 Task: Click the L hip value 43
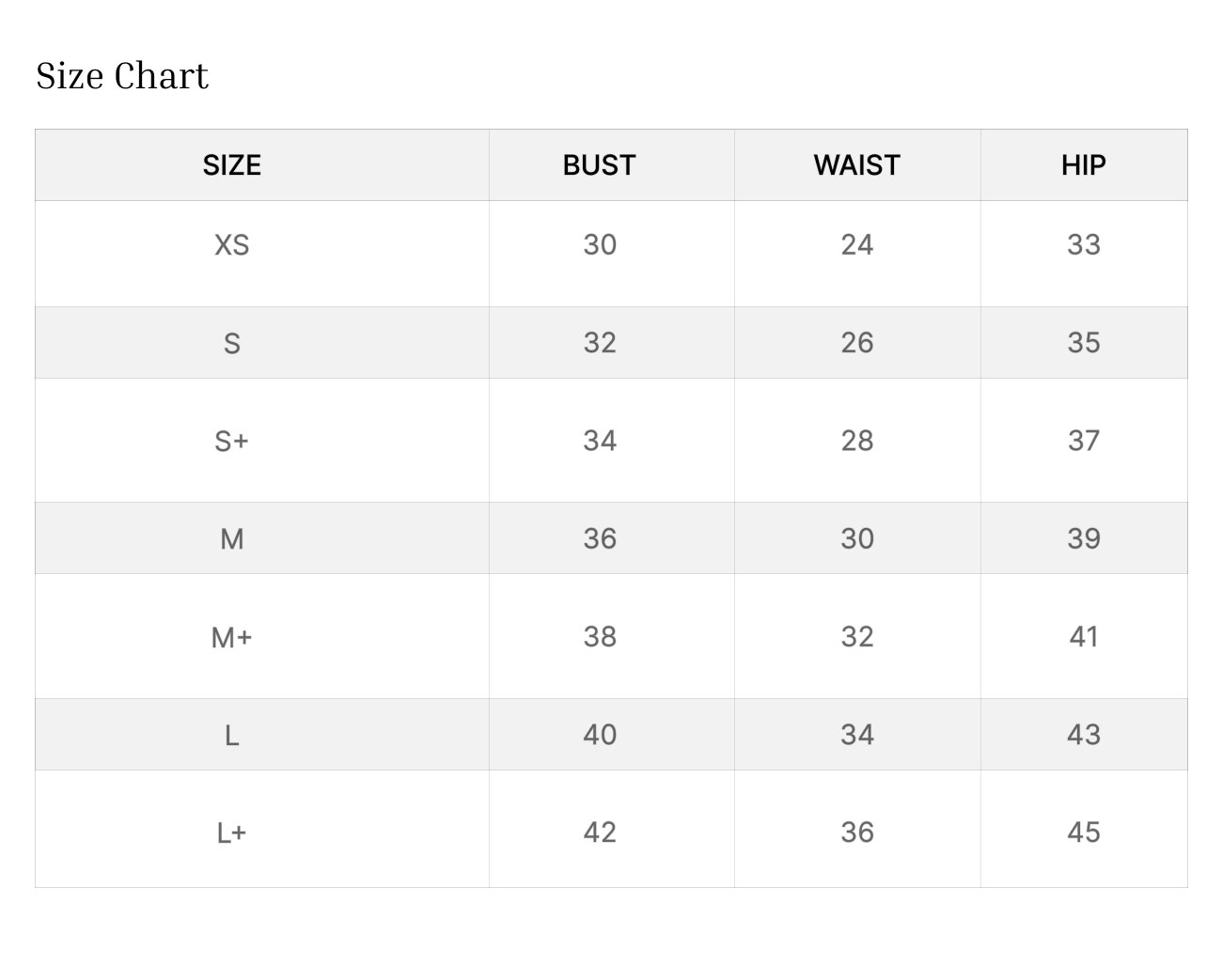(x=1083, y=735)
